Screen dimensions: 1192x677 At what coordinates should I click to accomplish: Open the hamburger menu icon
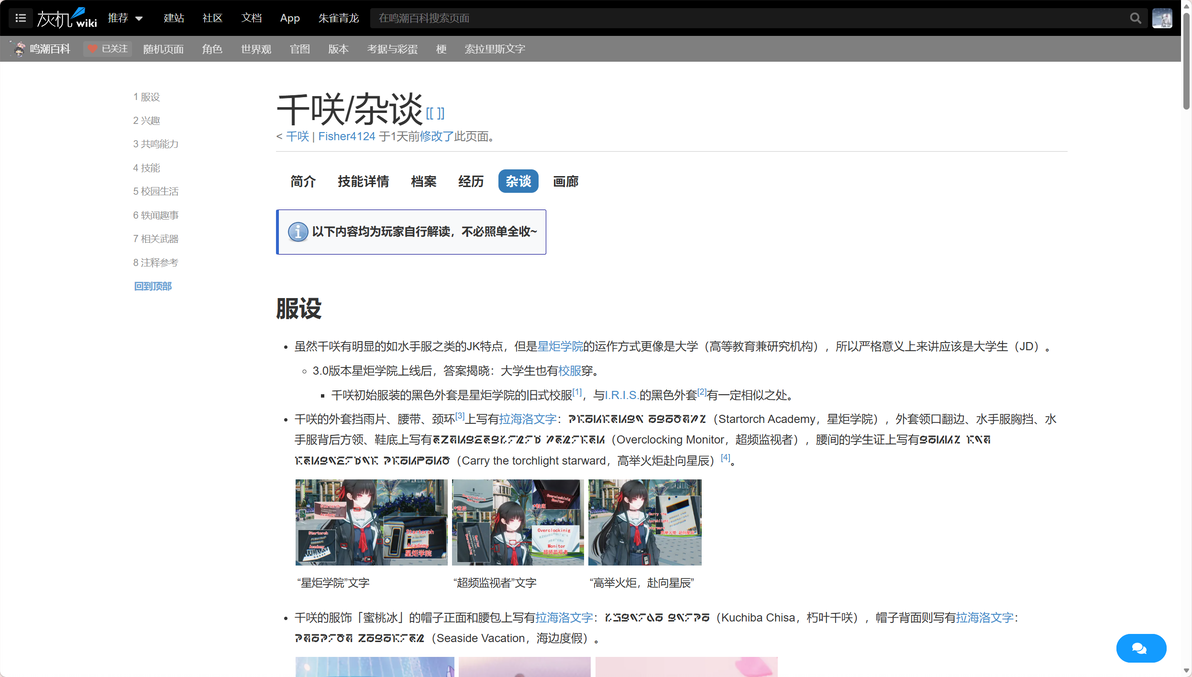21,17
